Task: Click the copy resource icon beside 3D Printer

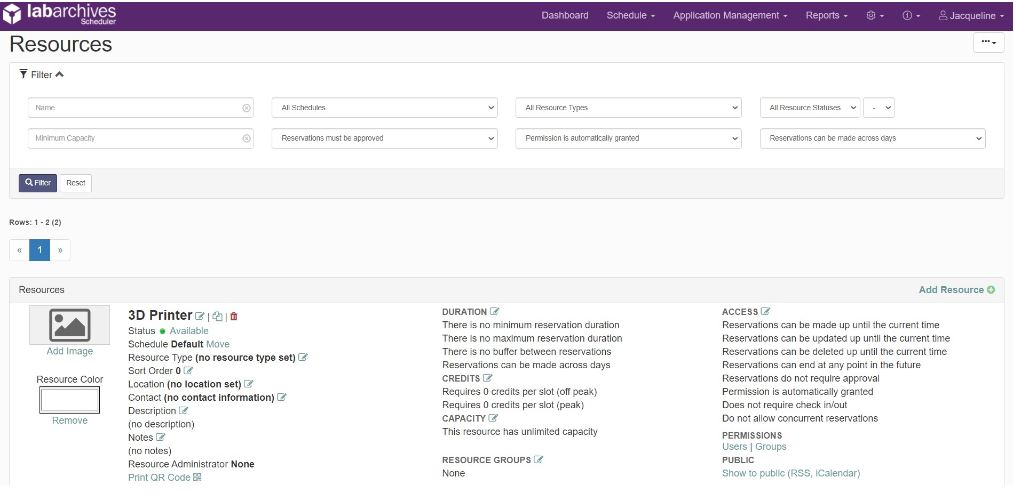Action: click(217, 317)
